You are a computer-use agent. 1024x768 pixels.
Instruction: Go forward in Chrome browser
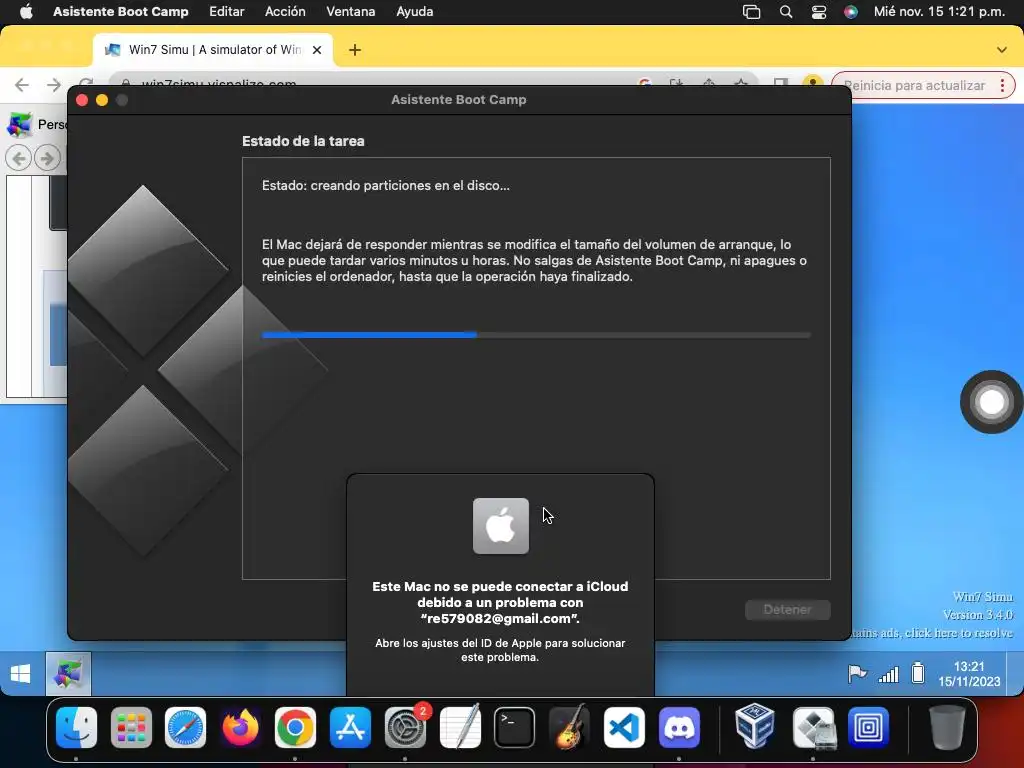coord(54,85)
